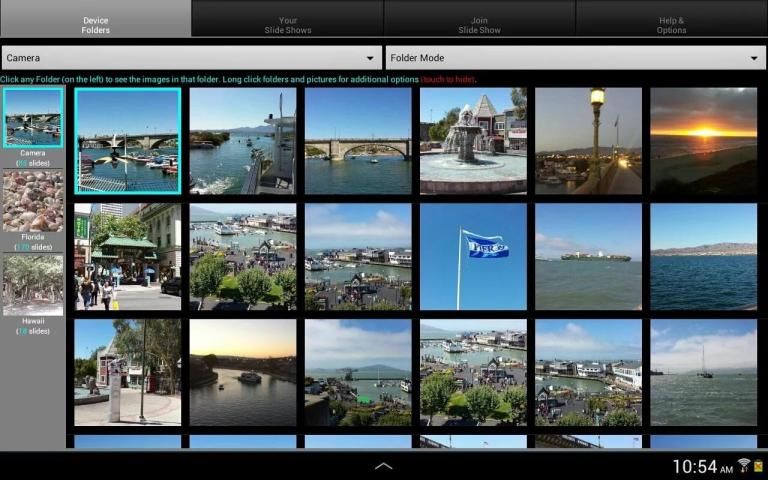The height and width of the screenshot is (480, 768).
Task: Choose the street lamp at dusk photo
Action: (x=588, y=141)
